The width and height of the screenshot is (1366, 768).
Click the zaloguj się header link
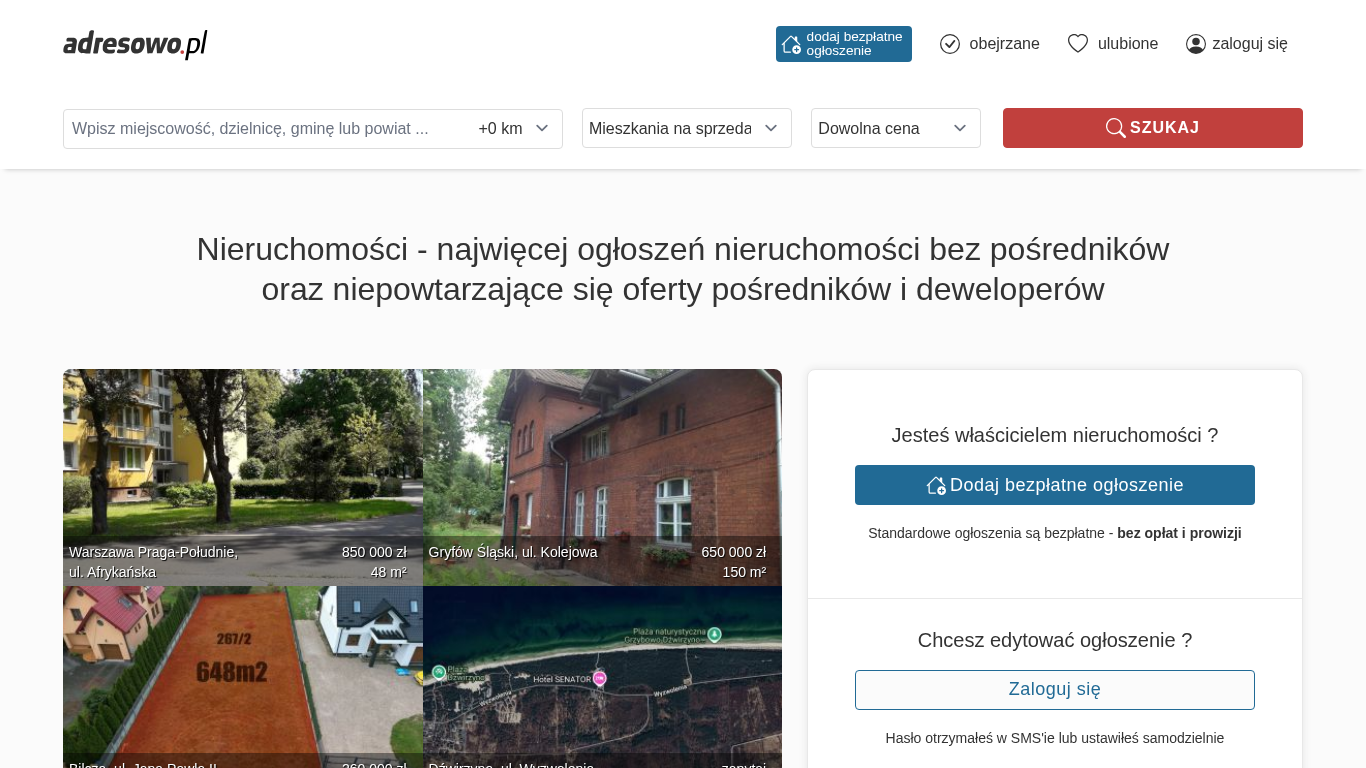(x=1249, y=44)
